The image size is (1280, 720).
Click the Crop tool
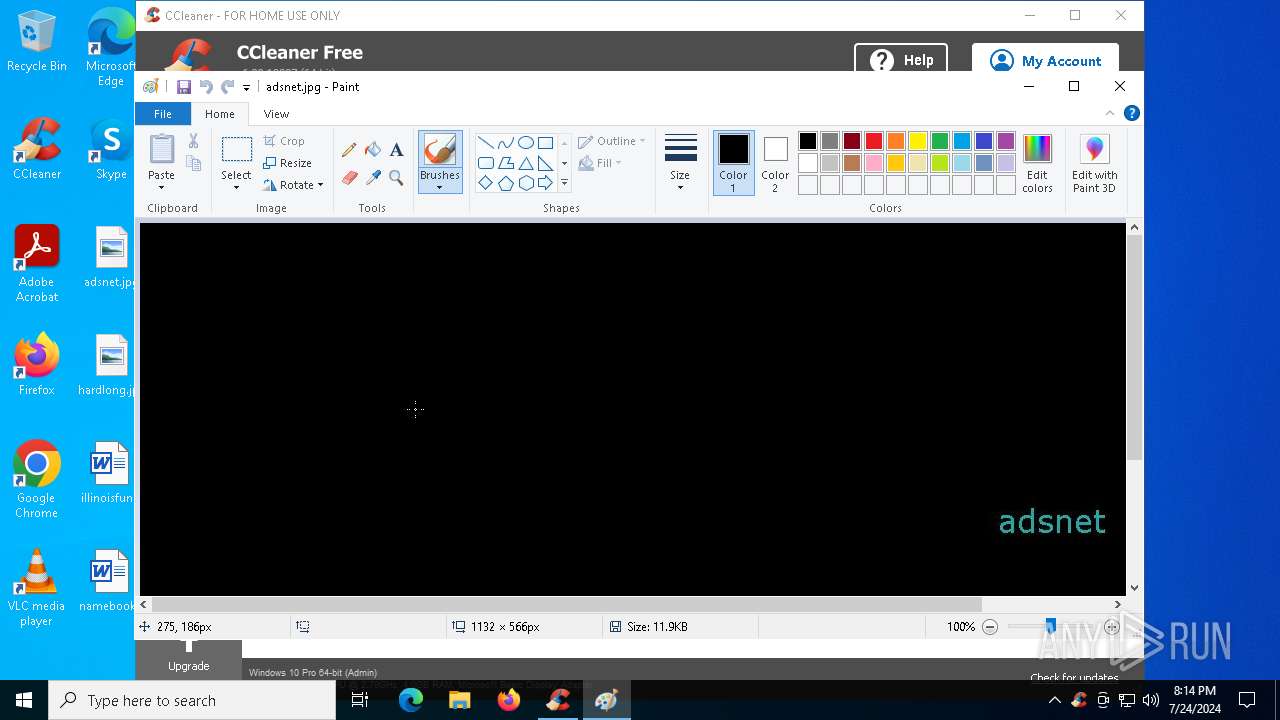pos(284,141)
